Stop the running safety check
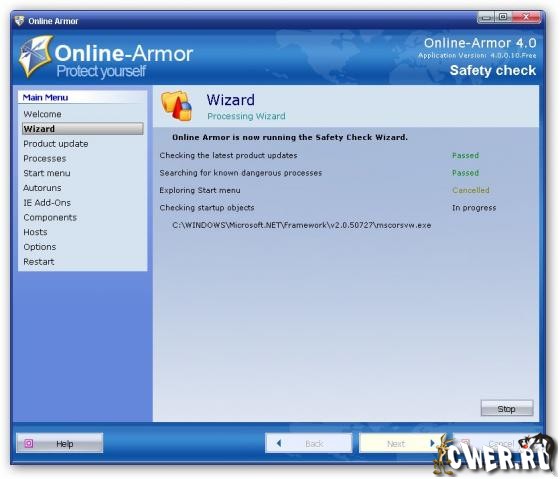 point(507,409)
